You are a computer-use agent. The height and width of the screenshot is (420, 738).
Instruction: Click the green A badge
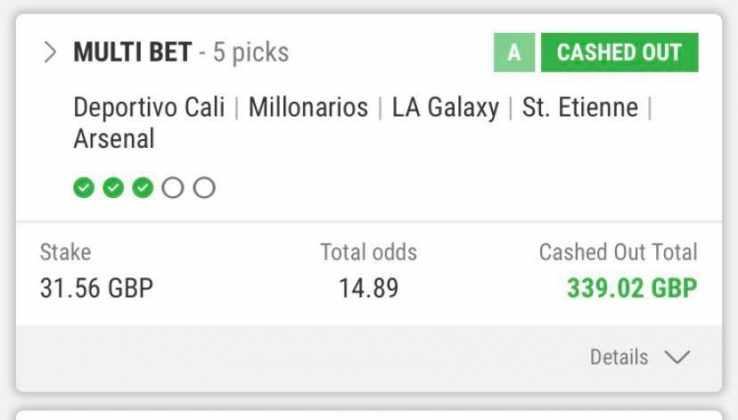coord(514,53)
